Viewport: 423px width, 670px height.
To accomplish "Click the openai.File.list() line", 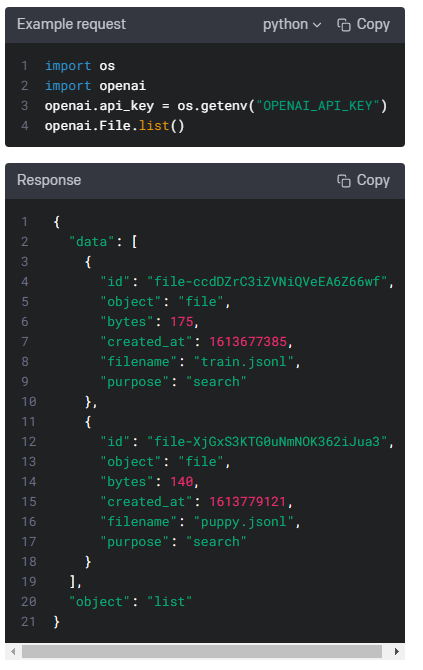I will (x=115, y=126).
